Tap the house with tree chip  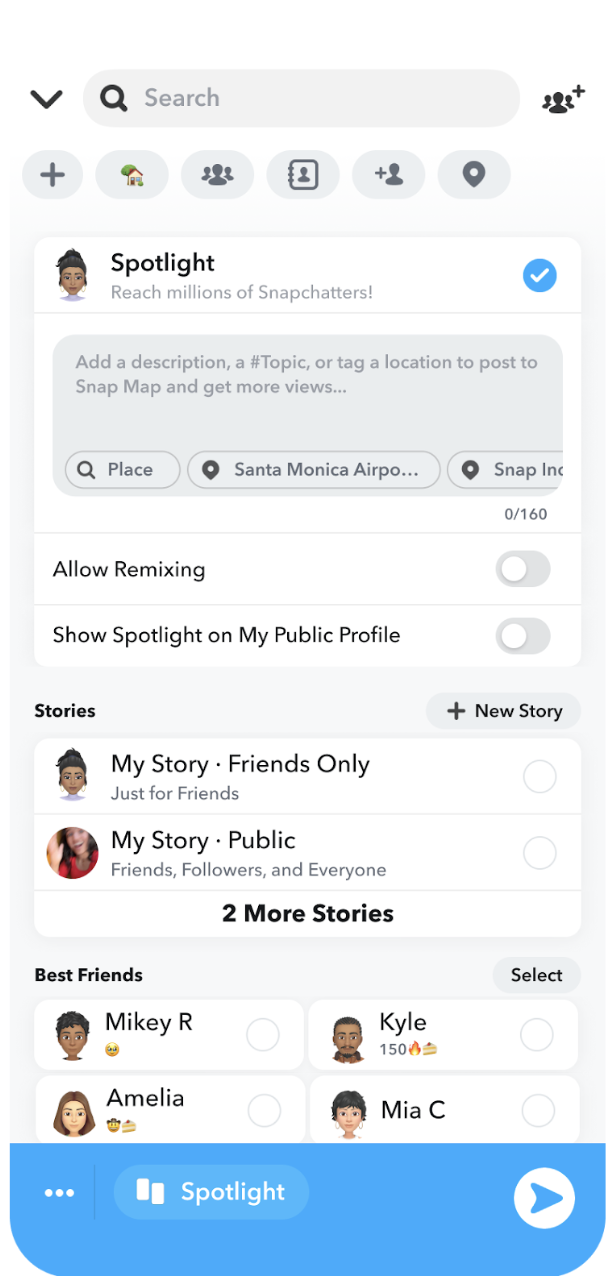coord(132,175)
